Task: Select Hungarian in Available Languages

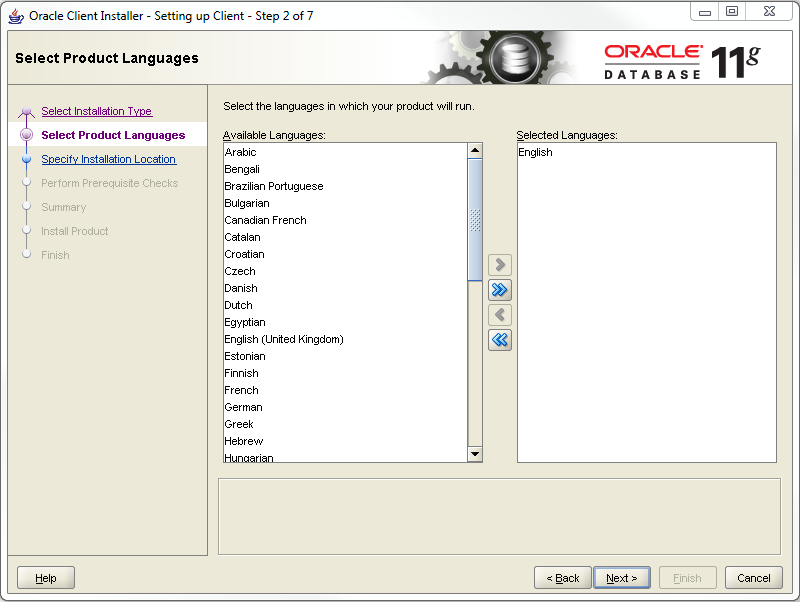Action: [x=345, y=457]
